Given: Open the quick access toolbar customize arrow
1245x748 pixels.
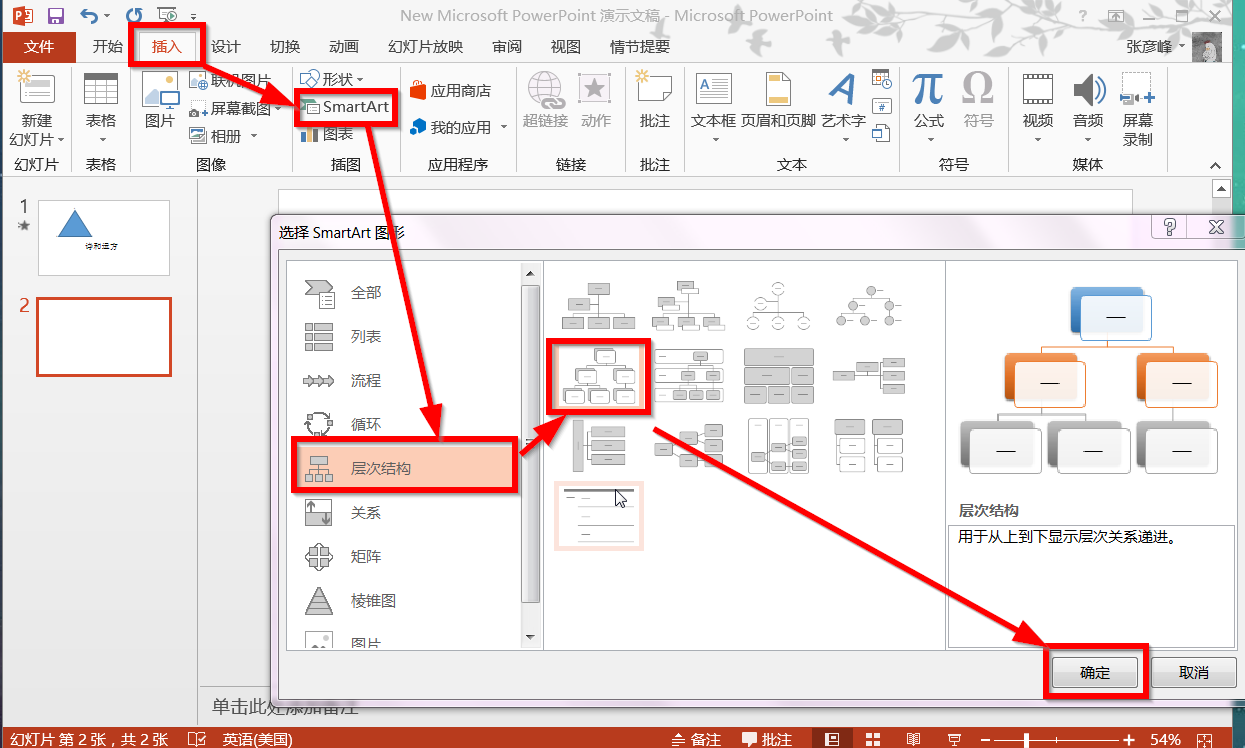Looking at the screenshot, I should pyautogui.click(x=192, y=16).
